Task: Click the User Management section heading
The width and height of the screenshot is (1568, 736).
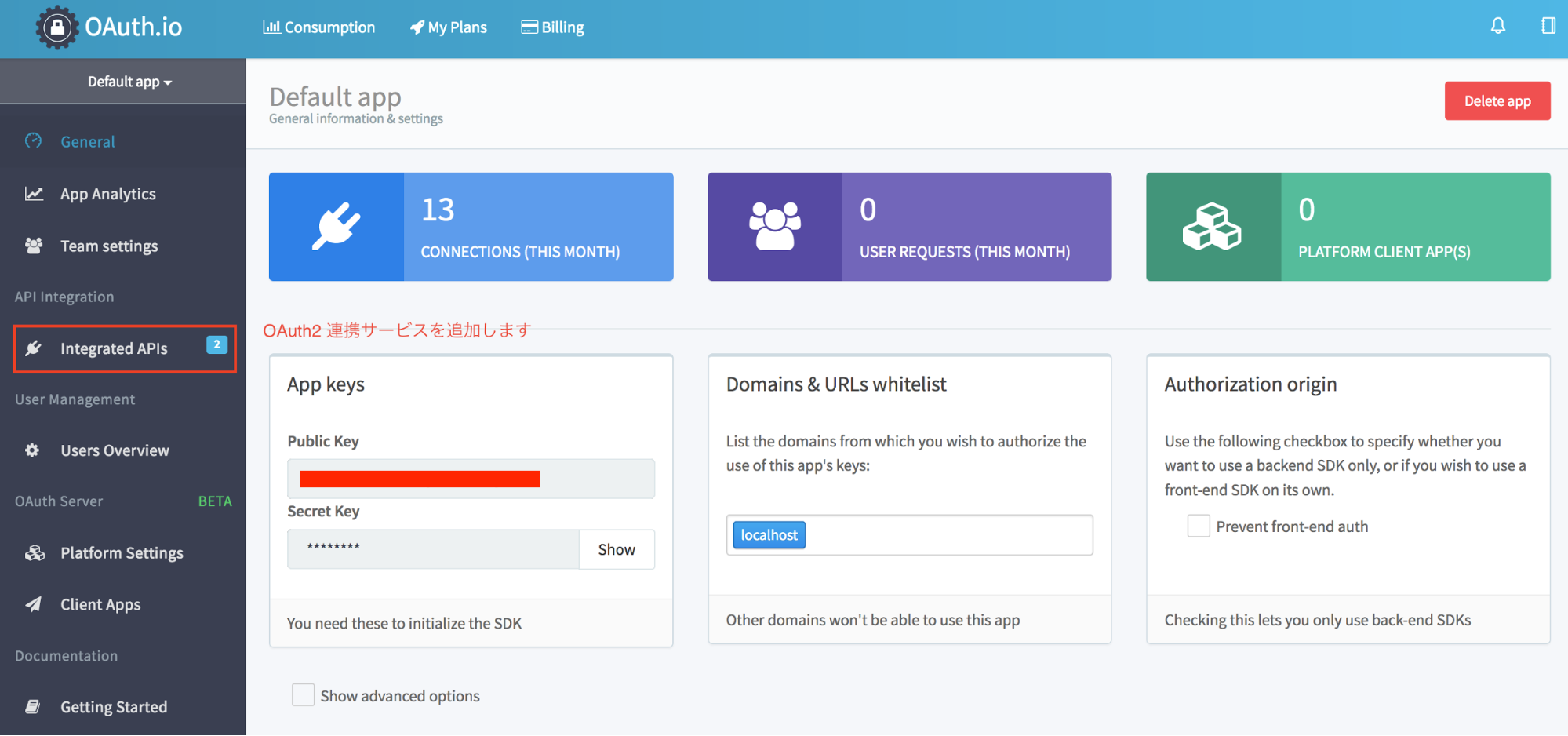Action: pos(75,399)
